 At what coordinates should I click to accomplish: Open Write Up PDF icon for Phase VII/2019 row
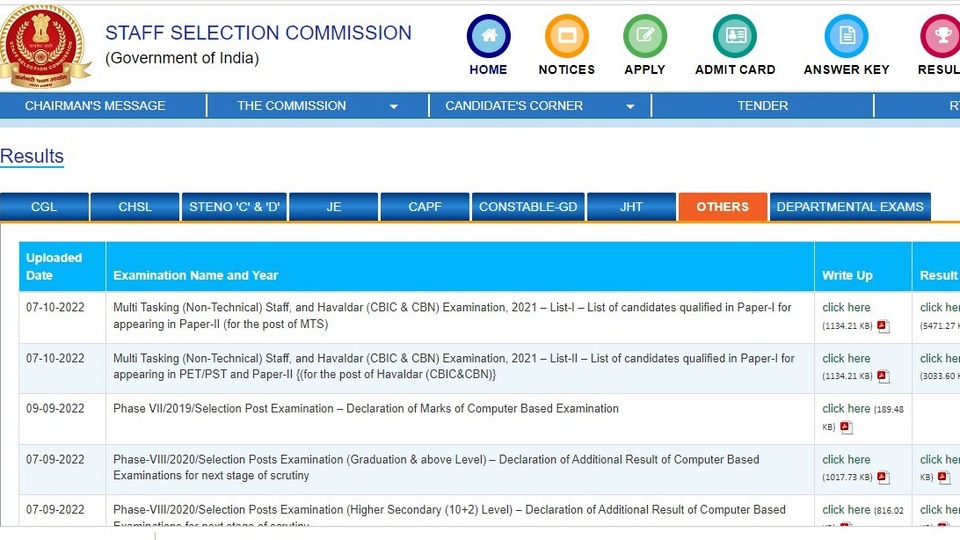click(846, 427)
